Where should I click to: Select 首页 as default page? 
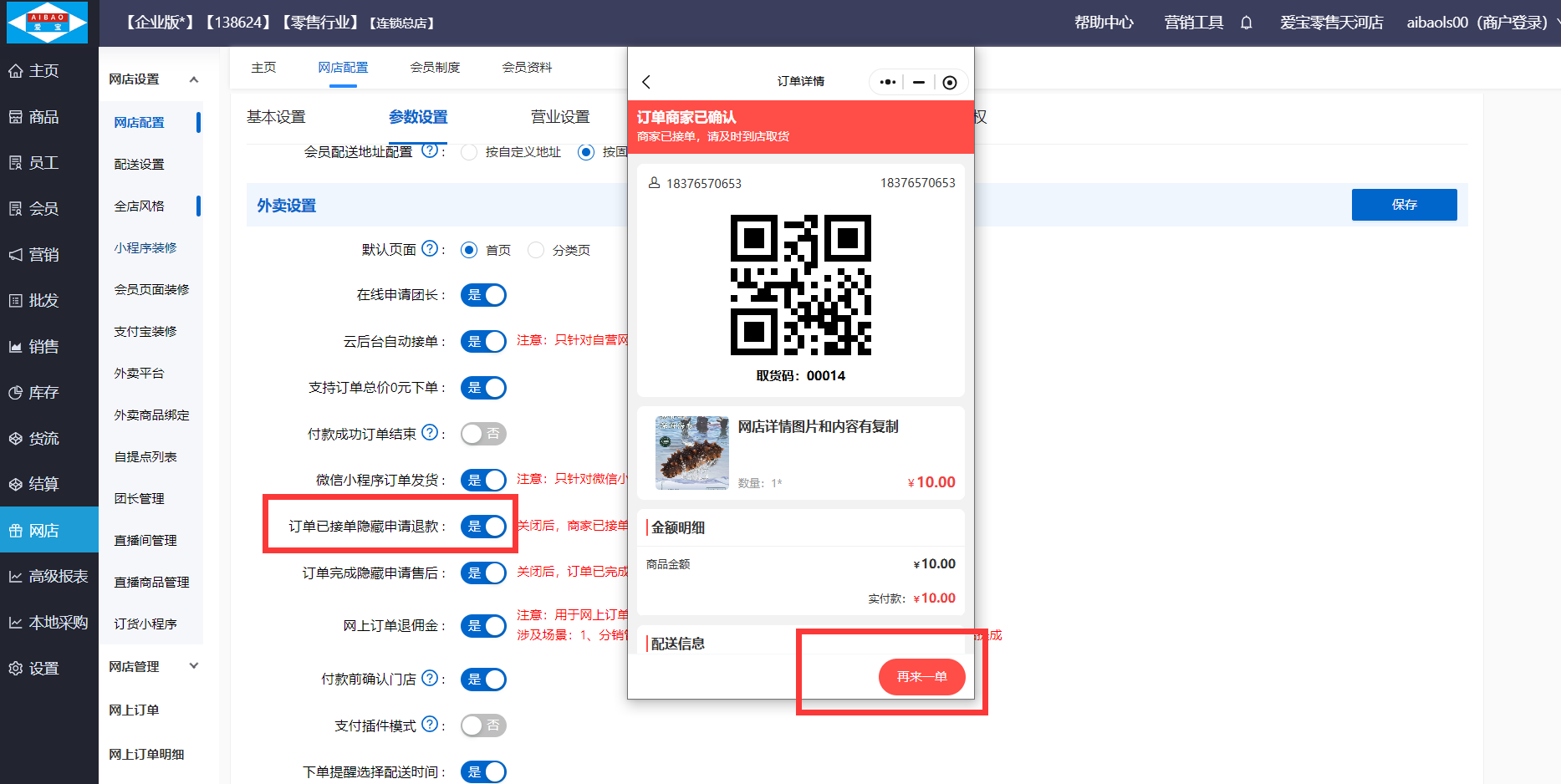(x=469, y=250)
